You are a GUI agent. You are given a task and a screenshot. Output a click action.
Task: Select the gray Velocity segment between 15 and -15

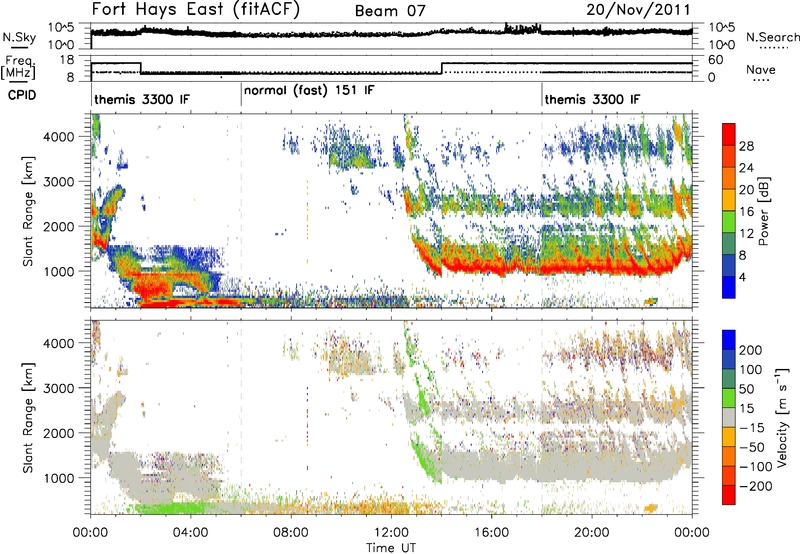tap(729, 417)
